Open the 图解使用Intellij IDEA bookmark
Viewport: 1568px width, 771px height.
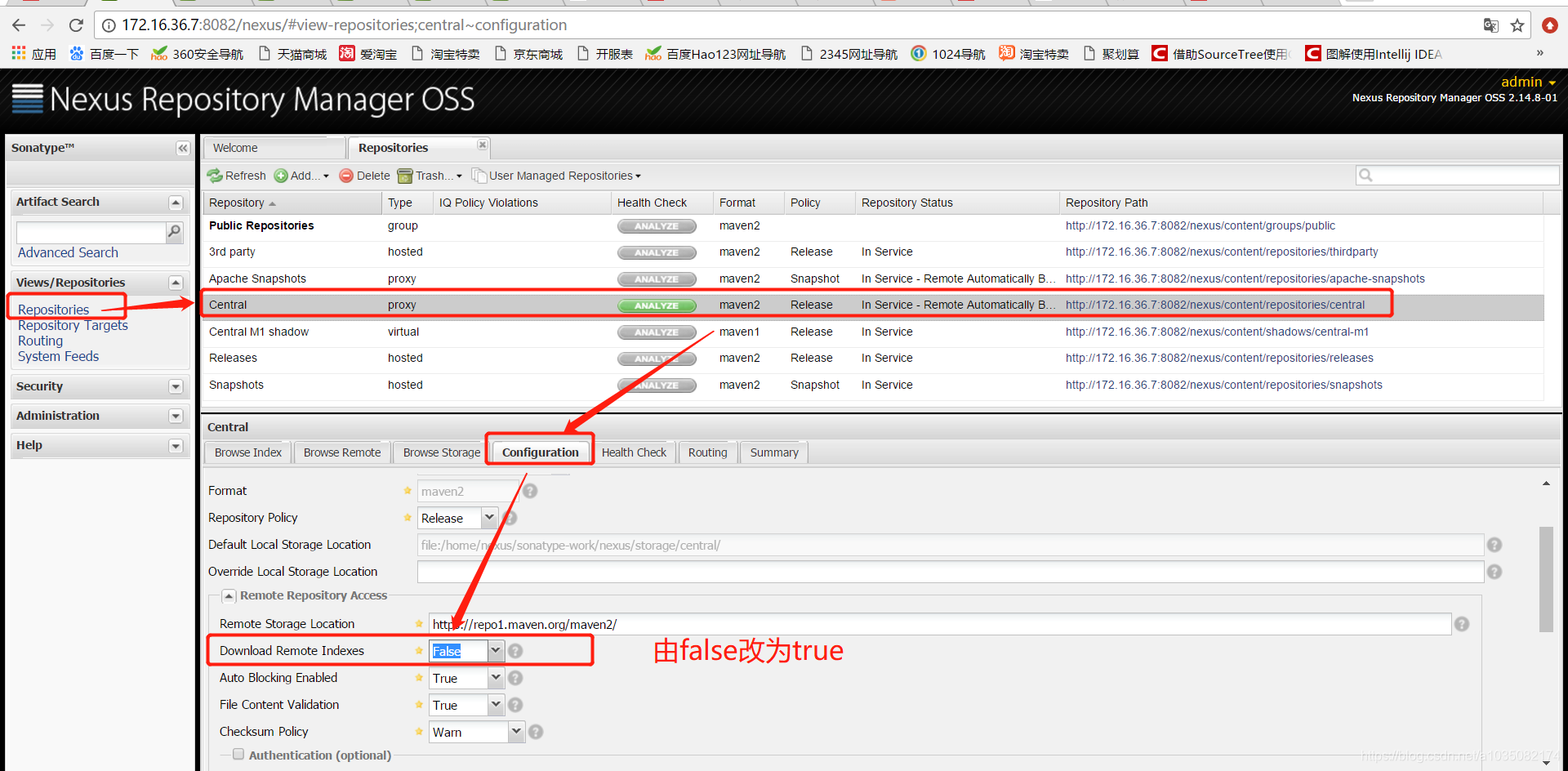tap(1374, 54)
